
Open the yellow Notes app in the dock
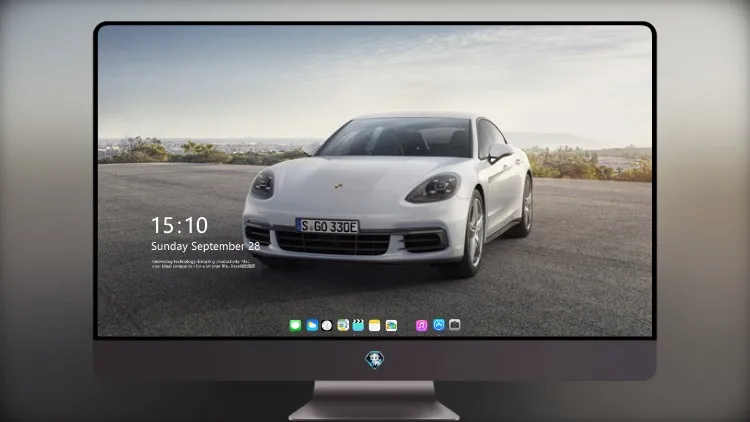[375, 325]
